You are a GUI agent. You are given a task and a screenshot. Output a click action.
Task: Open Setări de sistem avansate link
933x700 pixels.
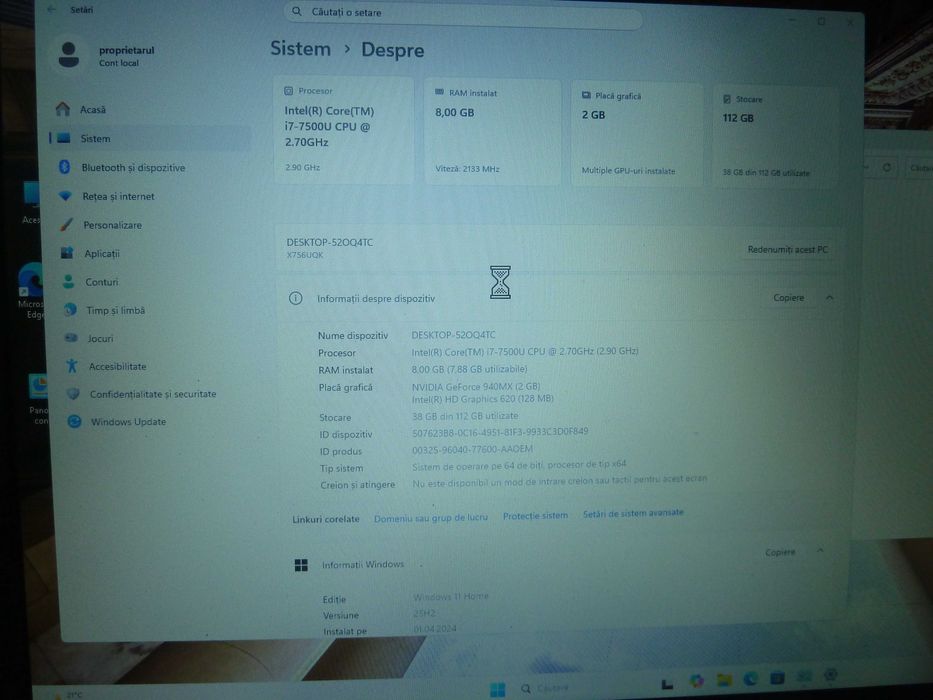pyautogui.click(x=633, y=513)
